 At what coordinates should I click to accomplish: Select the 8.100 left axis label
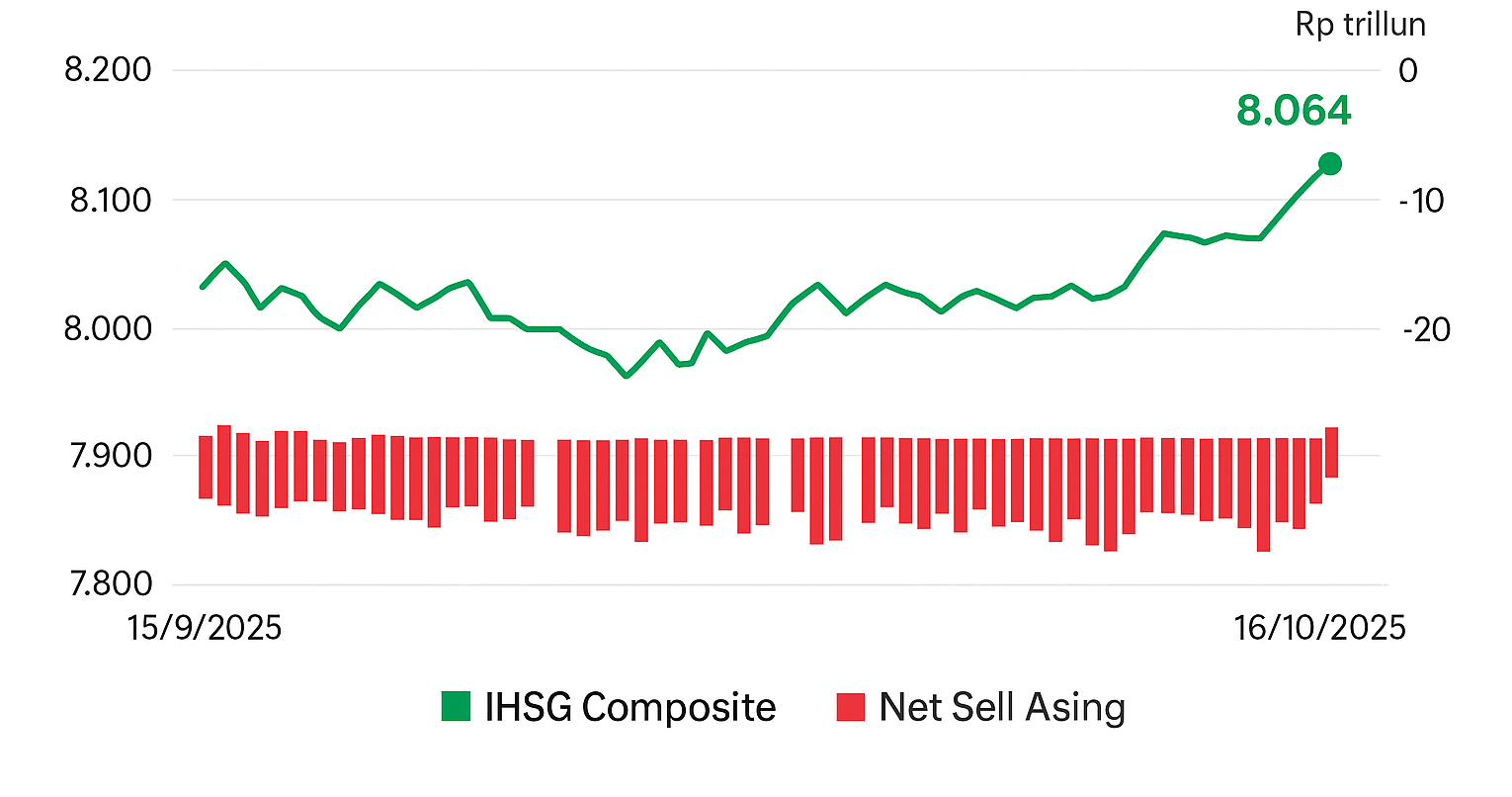point(110,201)
